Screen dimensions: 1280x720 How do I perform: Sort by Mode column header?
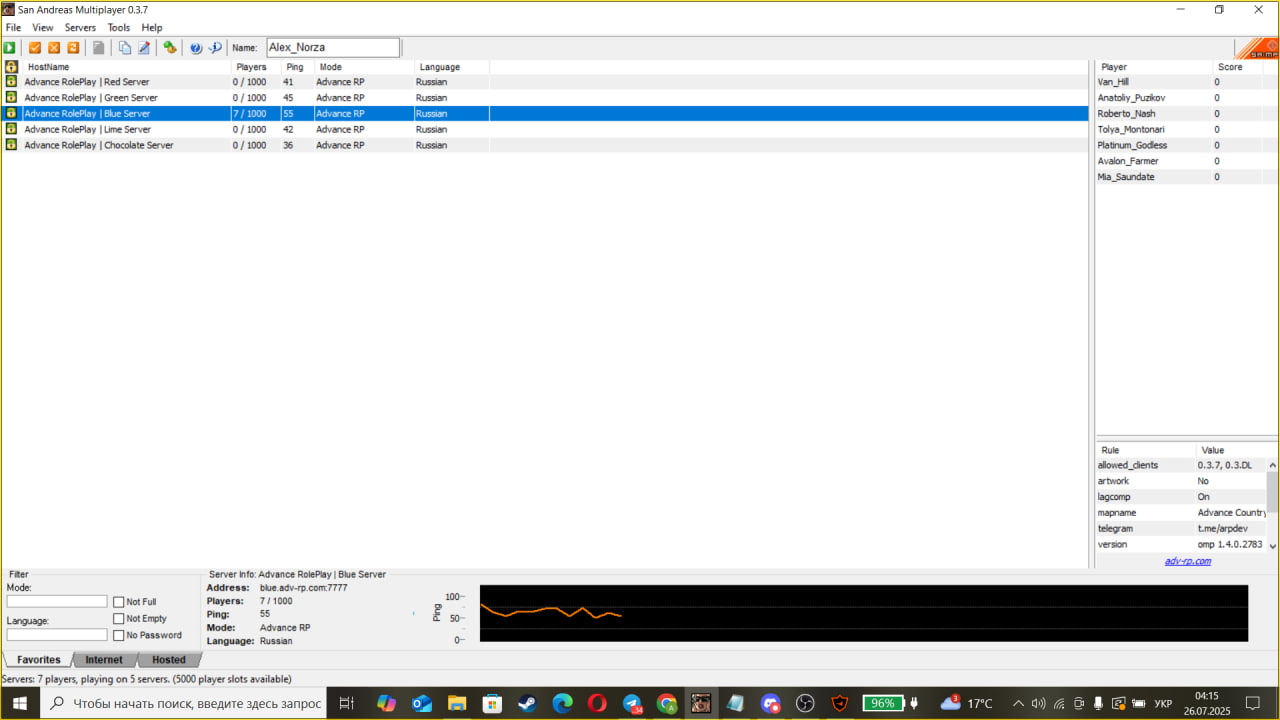[364, 67]
